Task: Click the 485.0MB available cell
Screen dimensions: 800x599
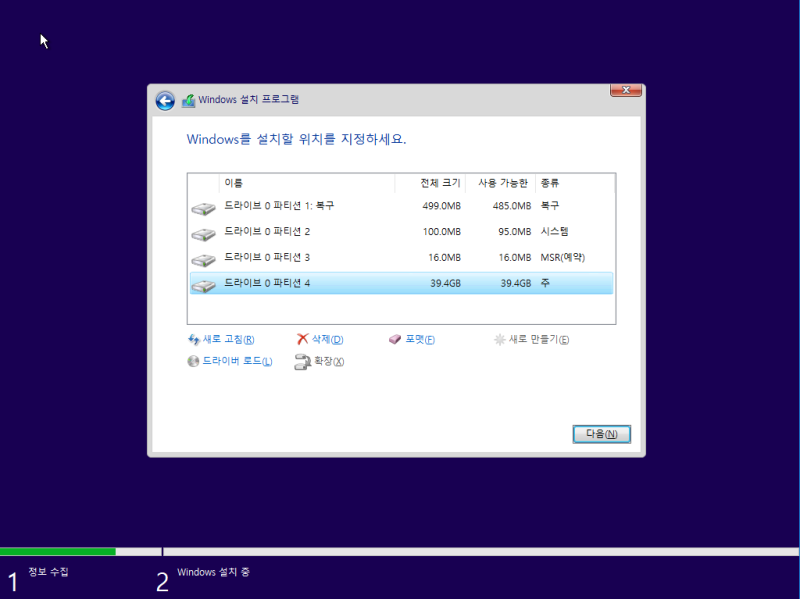Action: (512, 206)
